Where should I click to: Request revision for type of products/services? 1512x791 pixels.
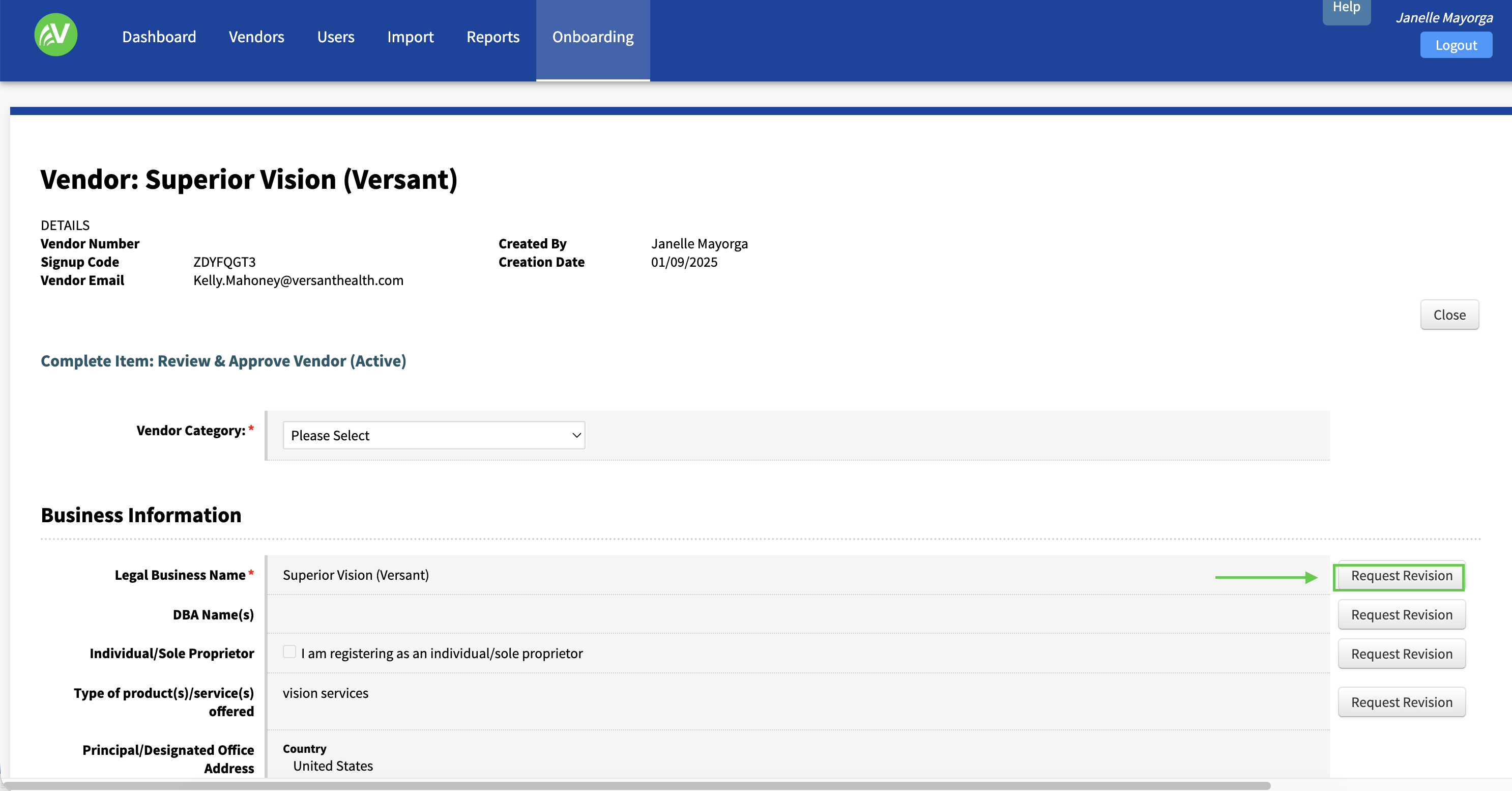point(1401,702)
